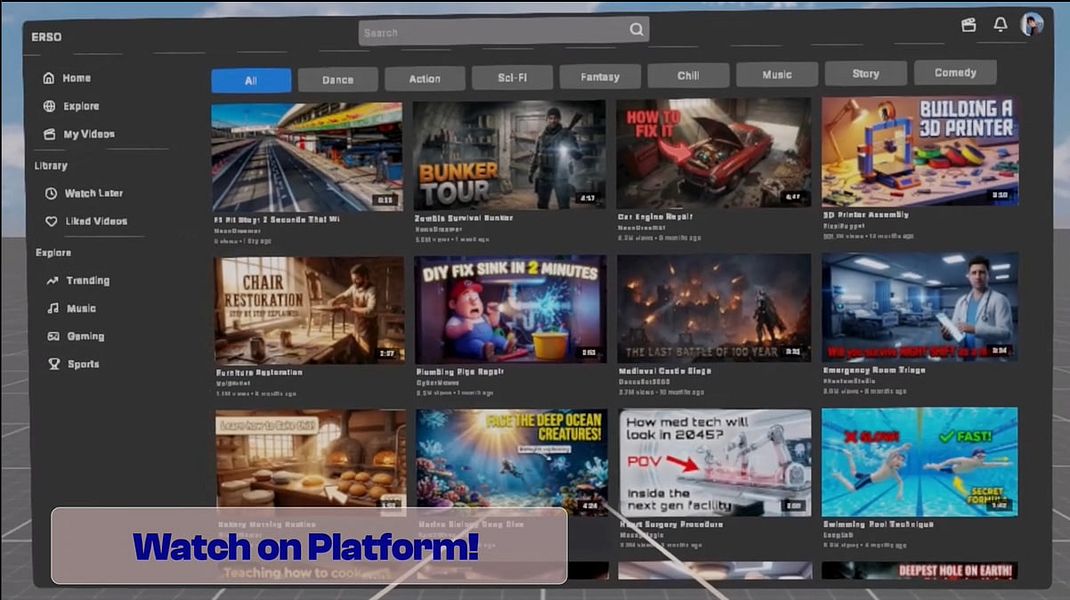Click the Music note icon

(53, 309)
